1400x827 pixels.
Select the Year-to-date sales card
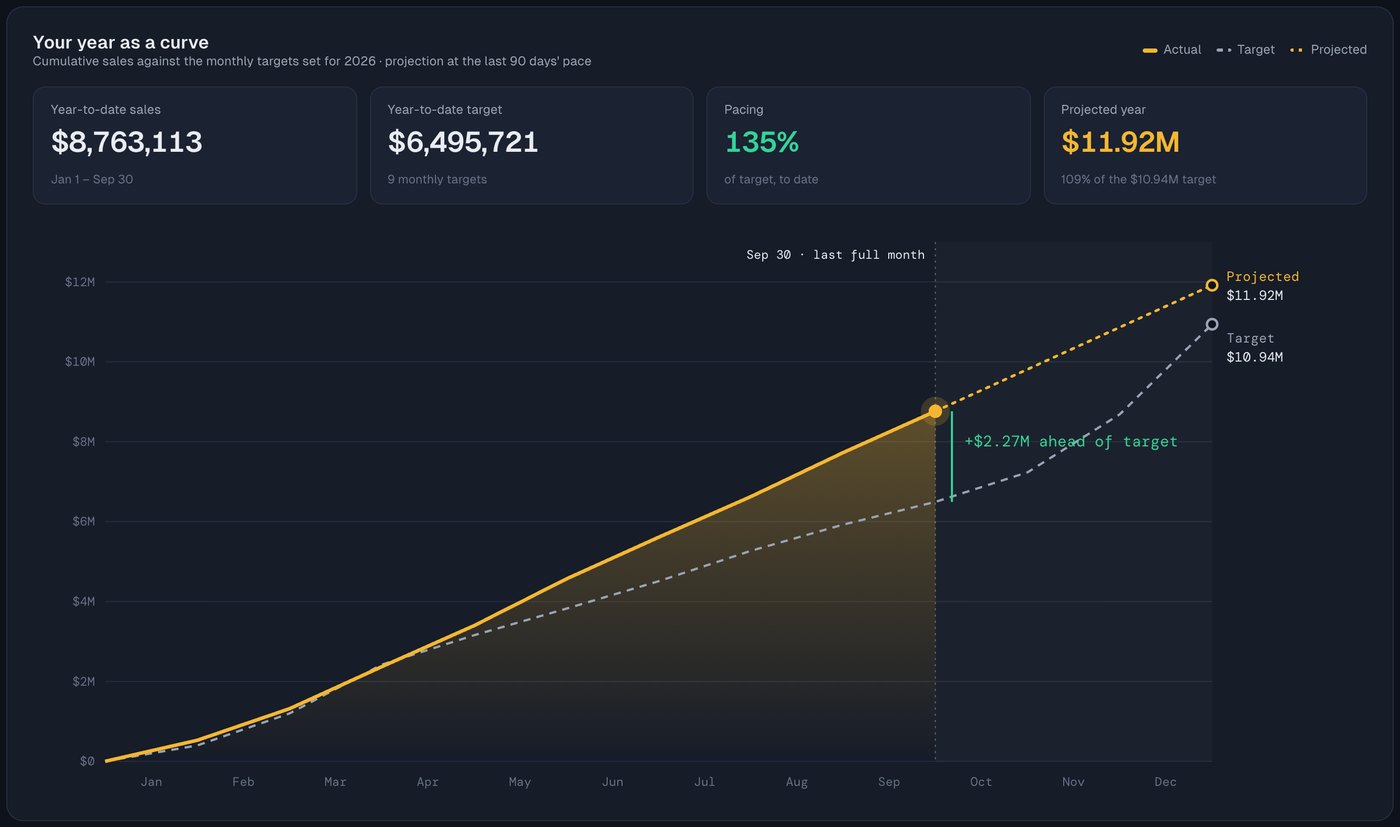click(195, 145)
